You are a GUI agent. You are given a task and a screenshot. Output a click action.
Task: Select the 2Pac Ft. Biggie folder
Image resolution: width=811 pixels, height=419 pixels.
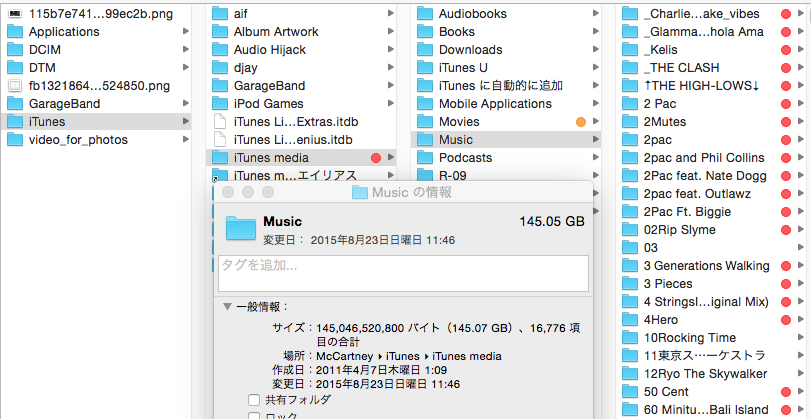[713, 212]
